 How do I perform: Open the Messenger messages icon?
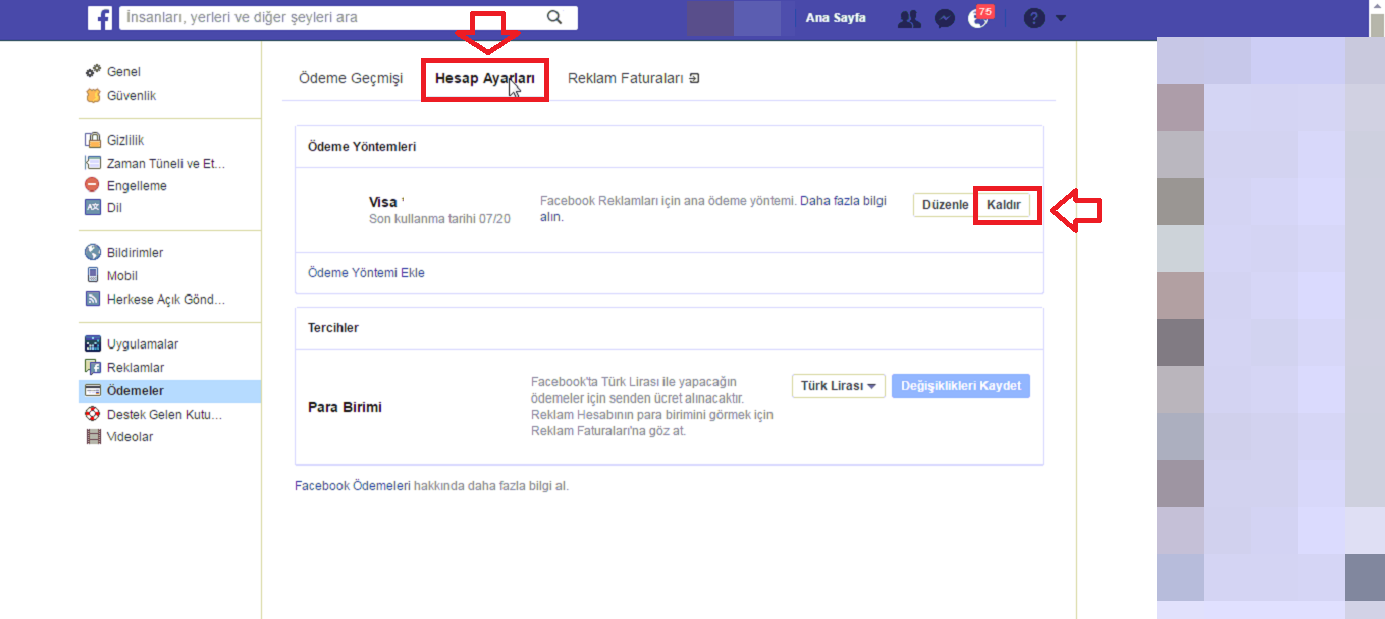coord(945,18)
